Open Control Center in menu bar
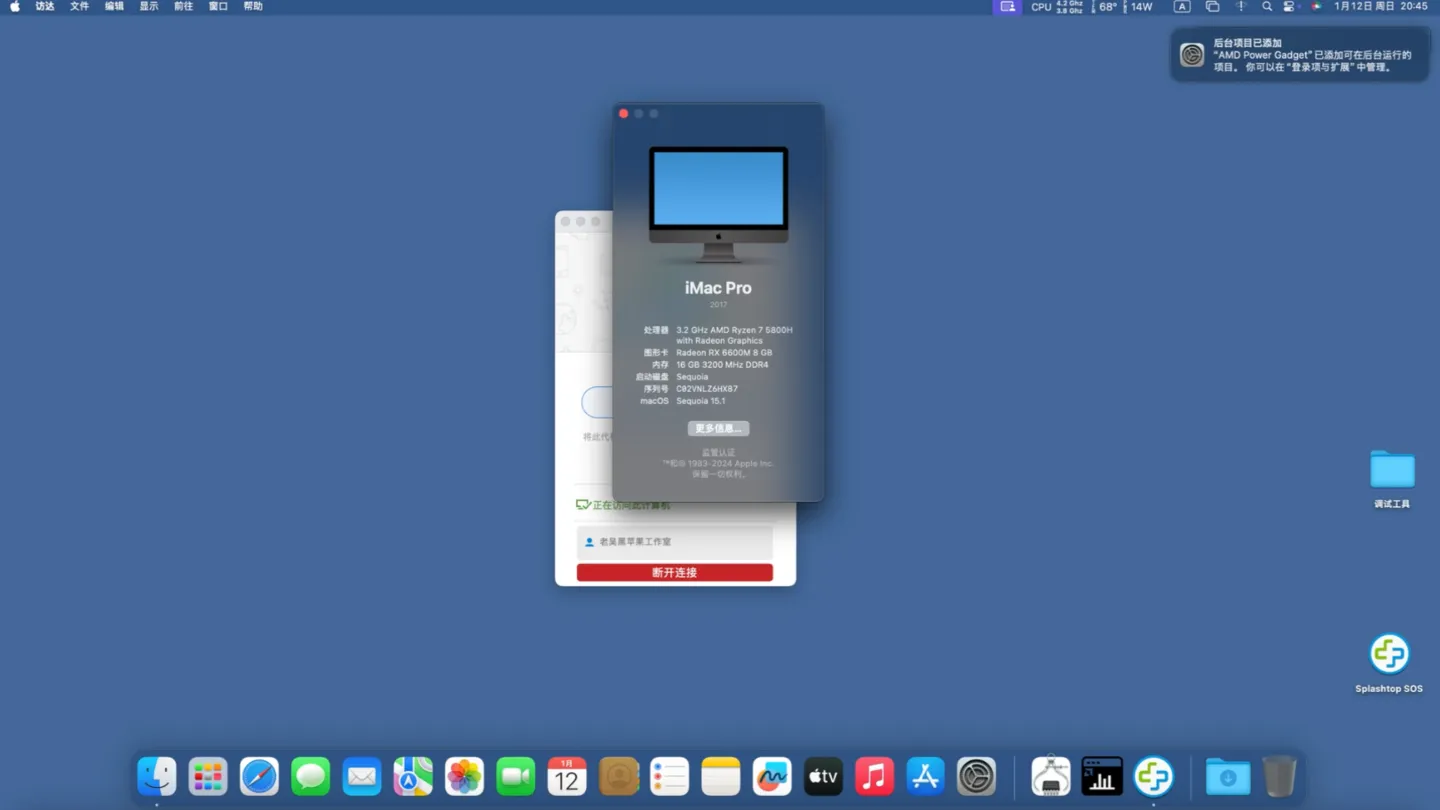1440x810 pixels. click(1289, 6)
